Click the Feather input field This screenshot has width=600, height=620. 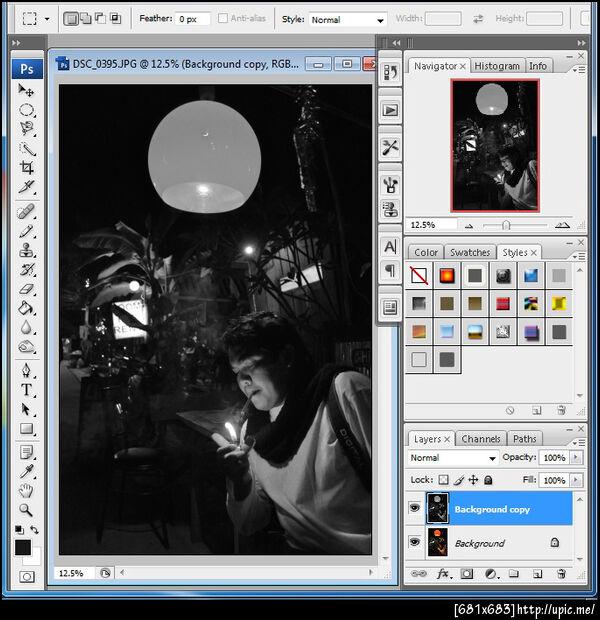click(193, 19)
